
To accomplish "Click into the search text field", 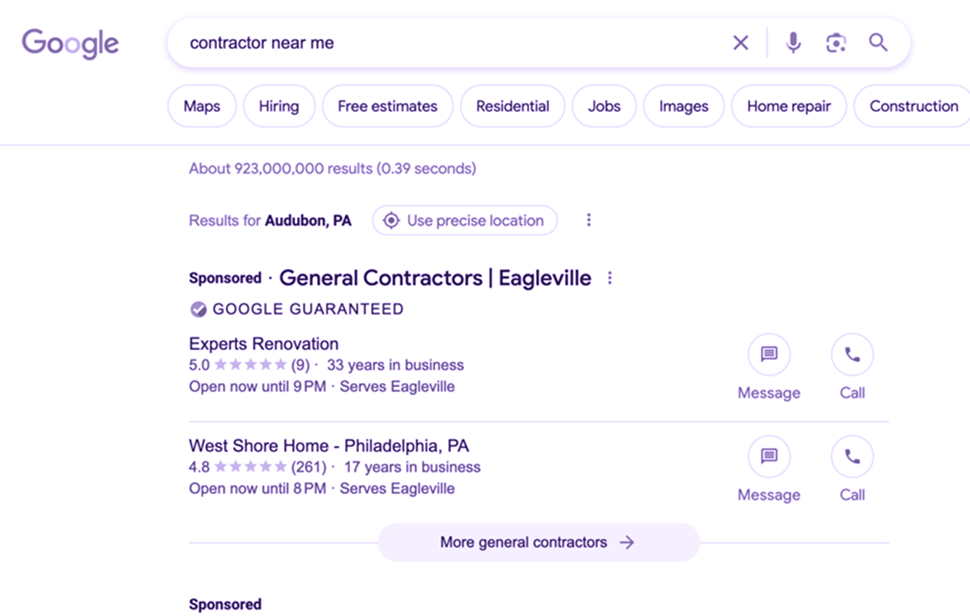I will (x=450, y=43).
